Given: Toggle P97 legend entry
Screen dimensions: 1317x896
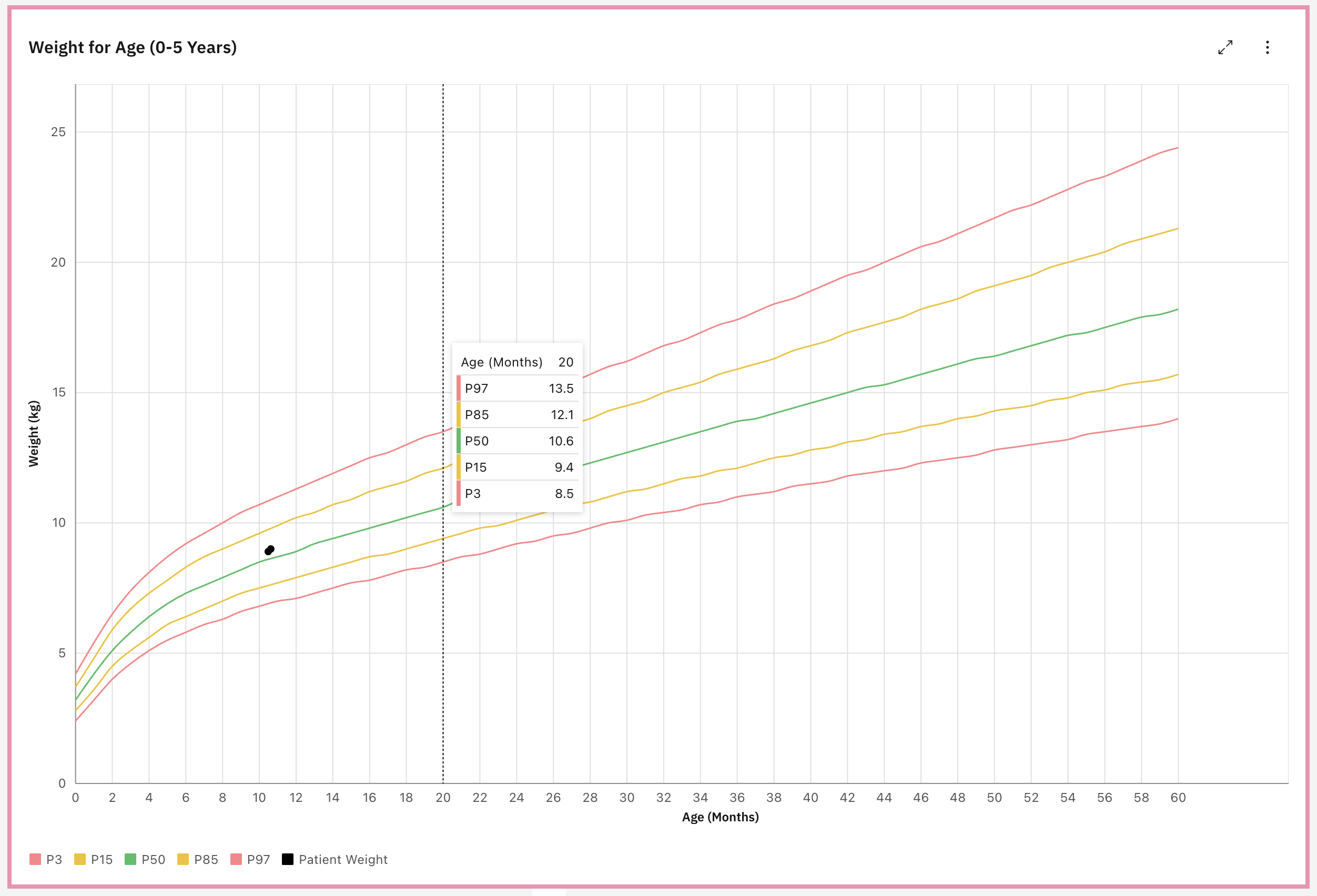Looking at the screenshot, I should click(x=258, y=859).
